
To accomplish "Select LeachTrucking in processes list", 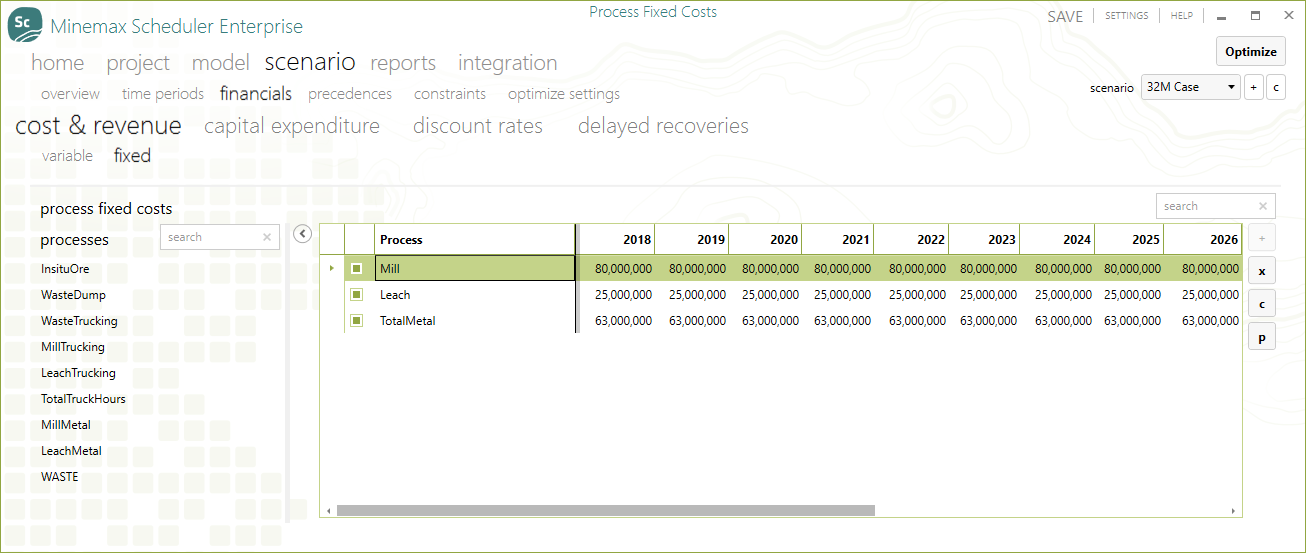I will click(x=78, y=373).
